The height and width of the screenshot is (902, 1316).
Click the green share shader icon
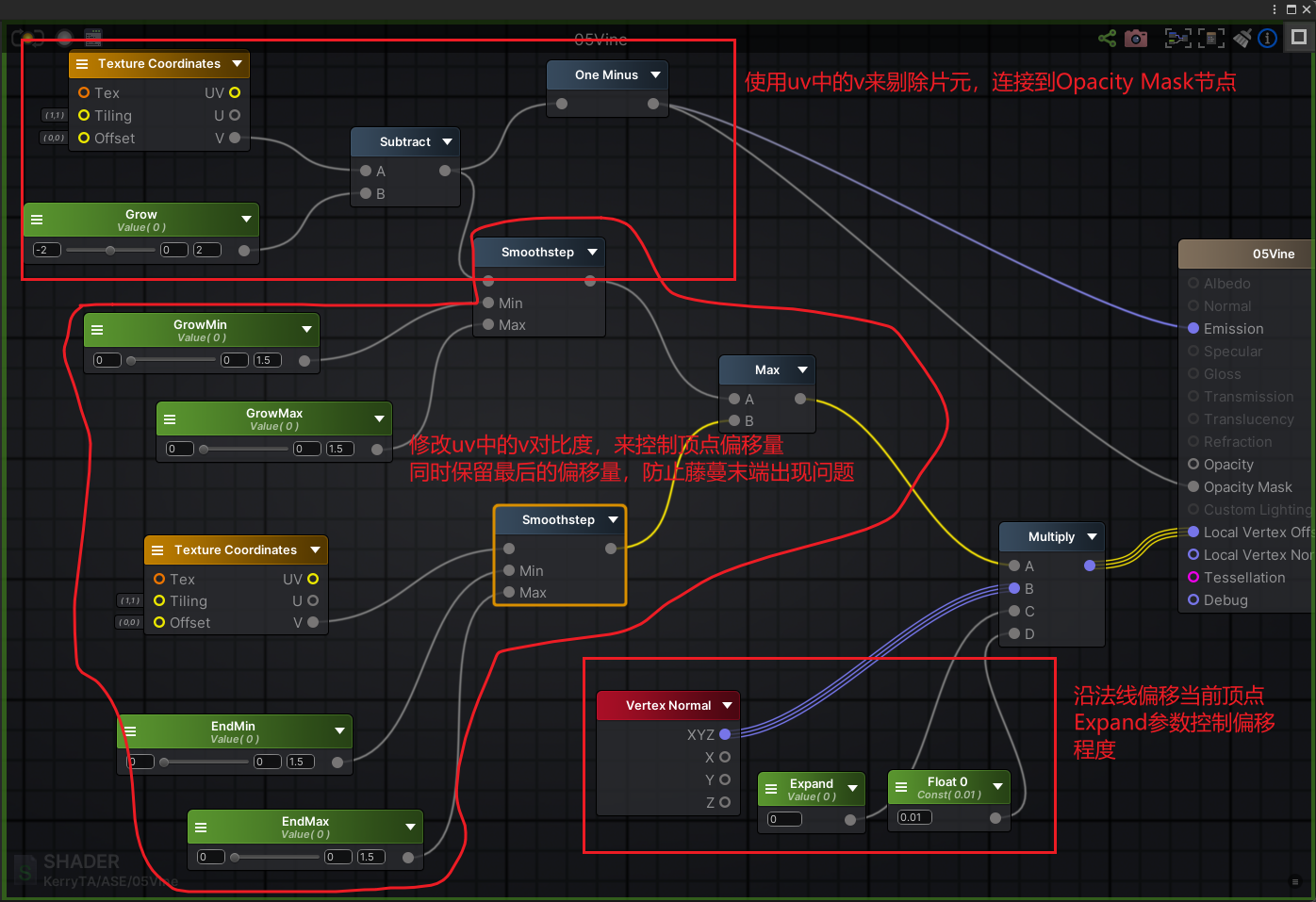(1108, 38)
